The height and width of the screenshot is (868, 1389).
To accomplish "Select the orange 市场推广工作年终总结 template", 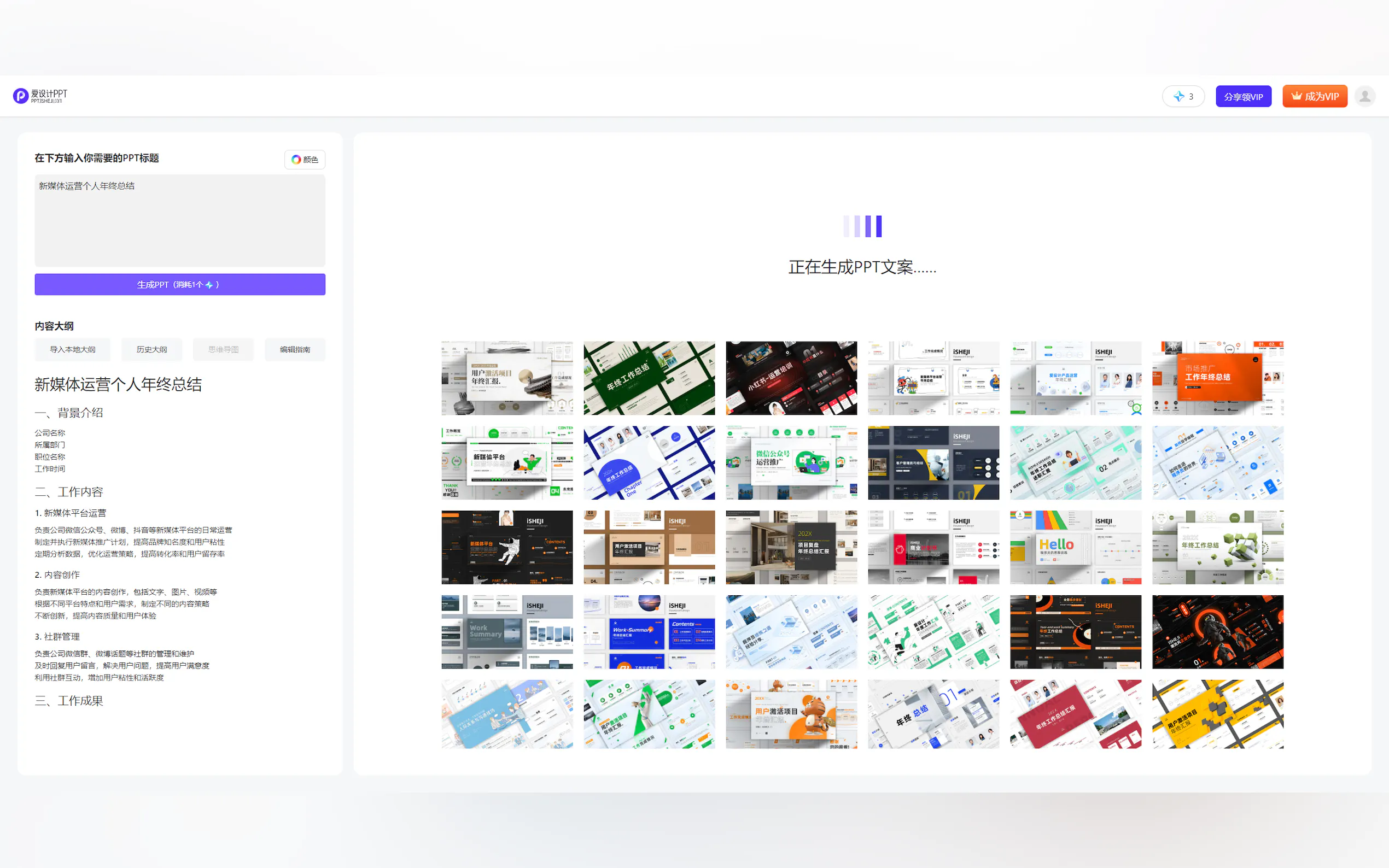I will [1217, 378].
